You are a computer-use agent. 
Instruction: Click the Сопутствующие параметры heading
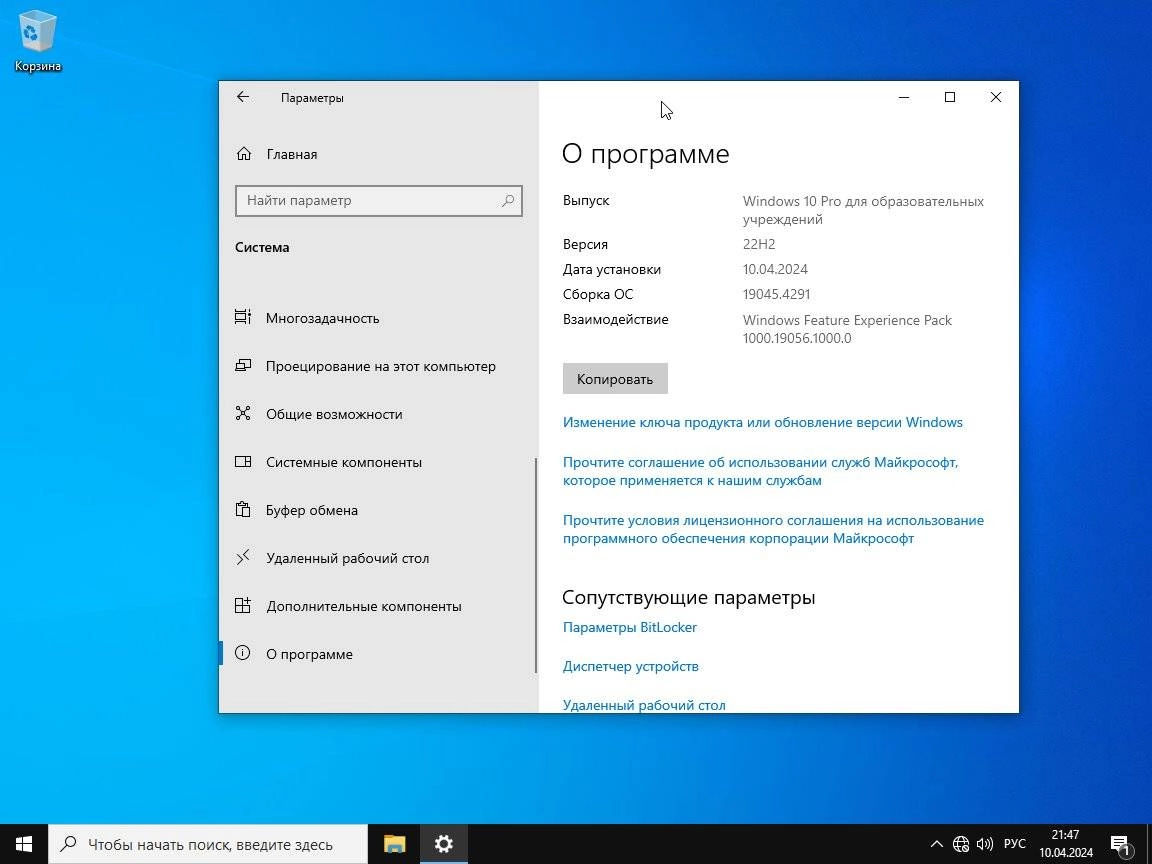click(x=688, y=597)
